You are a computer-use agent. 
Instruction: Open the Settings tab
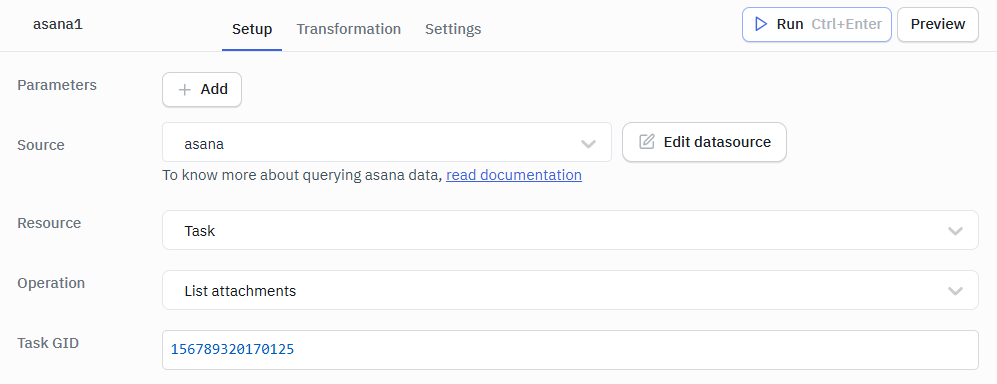pyautogui.click(x=453, y=29)
